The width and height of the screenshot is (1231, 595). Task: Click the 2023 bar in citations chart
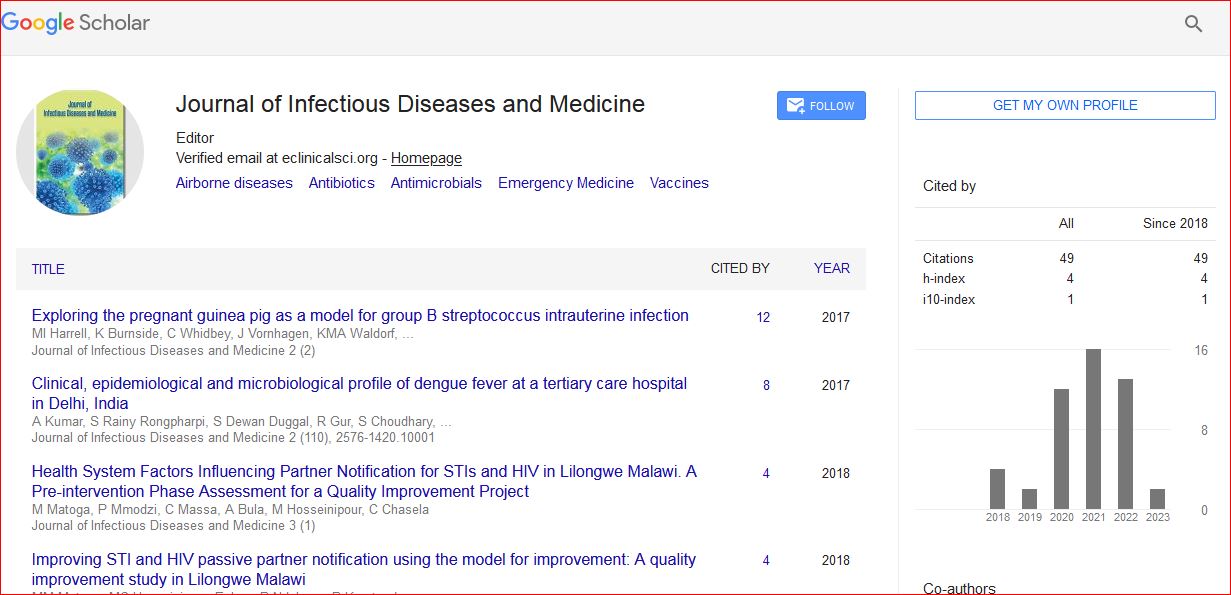(1157, 499)
